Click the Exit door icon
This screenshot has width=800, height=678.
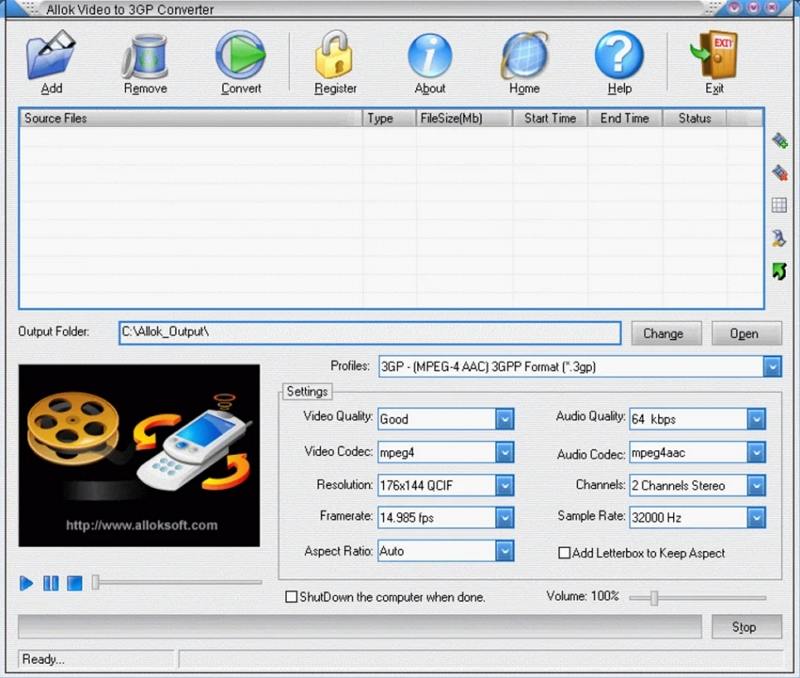pos(714,56)
